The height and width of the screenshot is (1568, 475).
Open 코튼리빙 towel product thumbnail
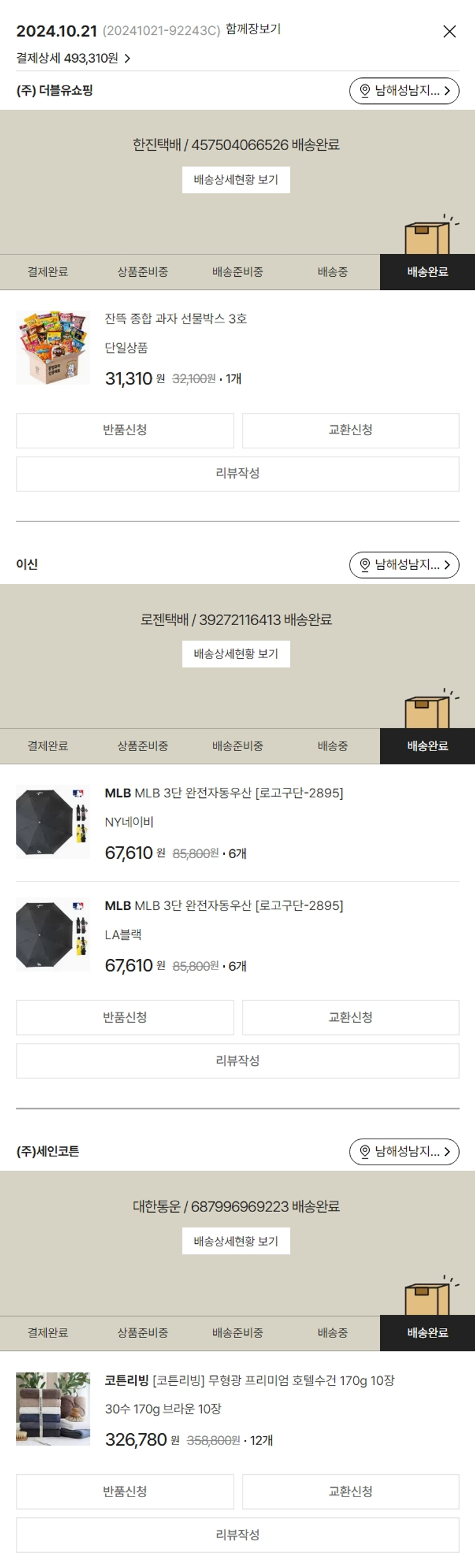pyautogui.click(x=53, y=1408)
